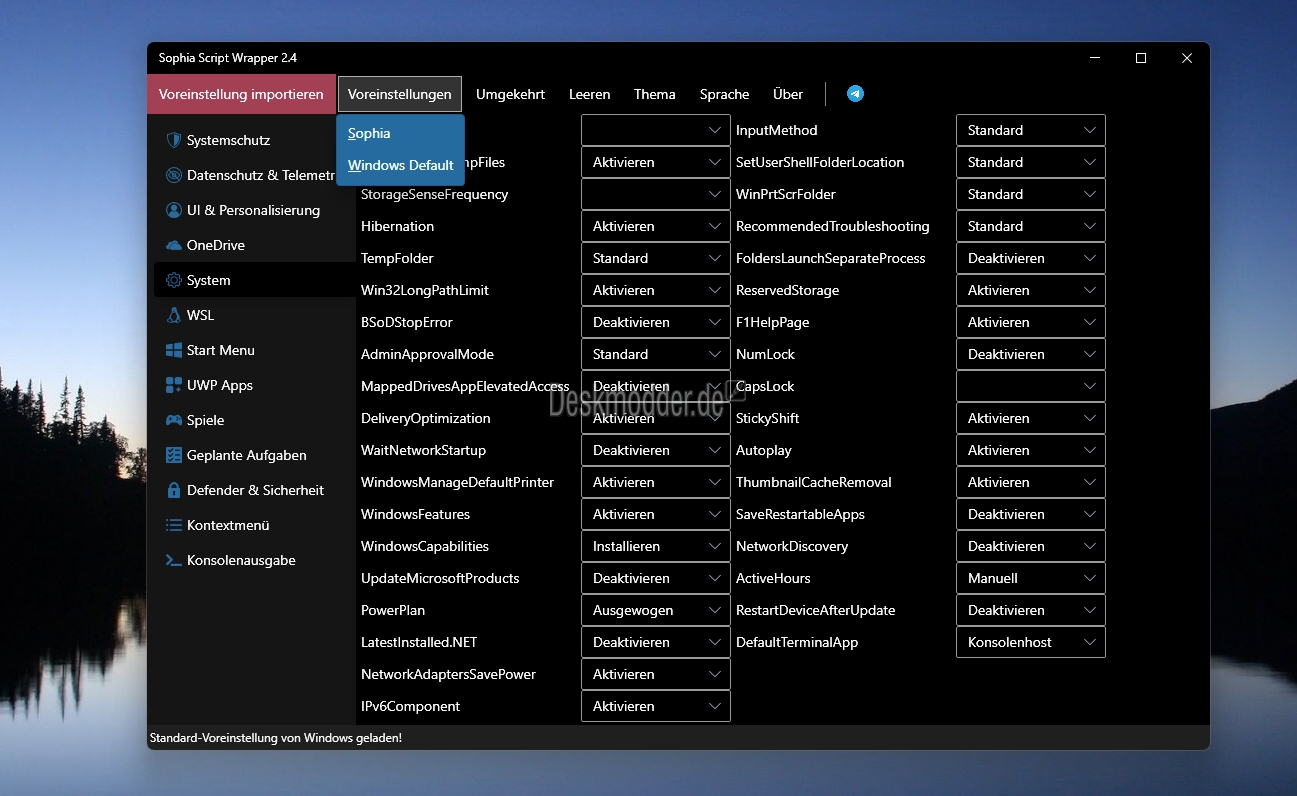Click the NetworkAdaptersSavePower label

tap(448, 674)
